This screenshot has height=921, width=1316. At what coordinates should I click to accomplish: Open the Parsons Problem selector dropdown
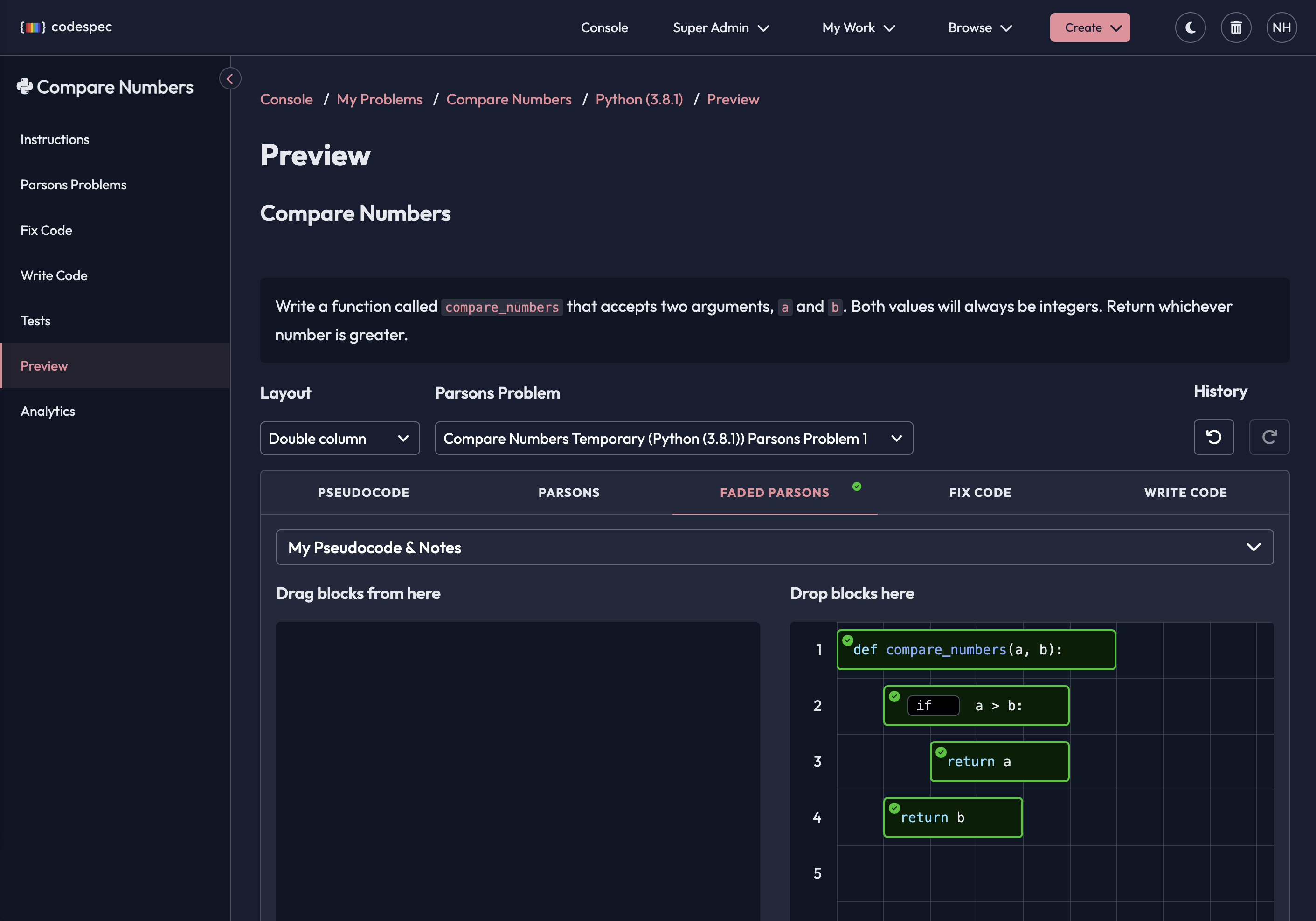click(673, 438)
